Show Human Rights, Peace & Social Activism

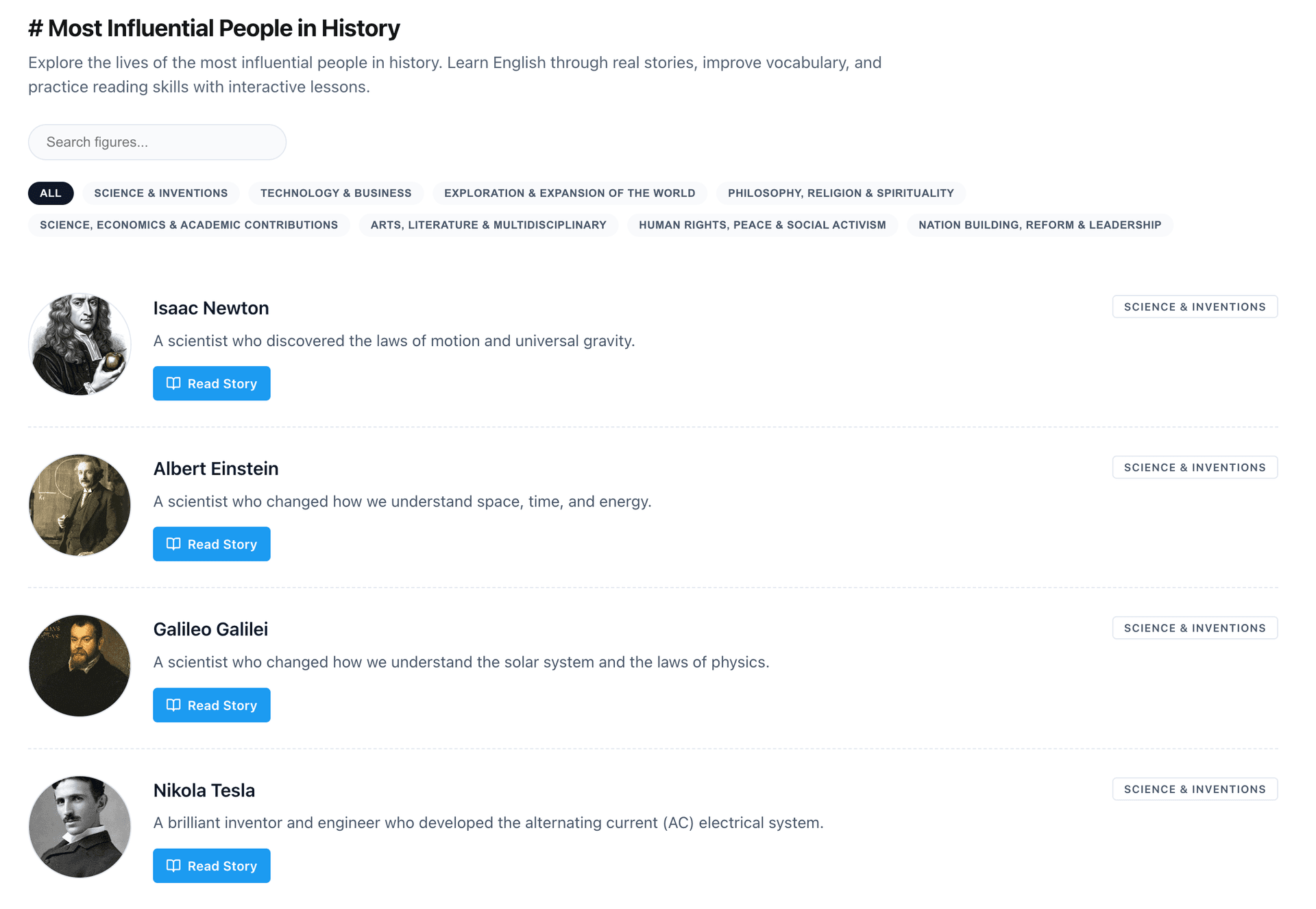coord(762,225)
